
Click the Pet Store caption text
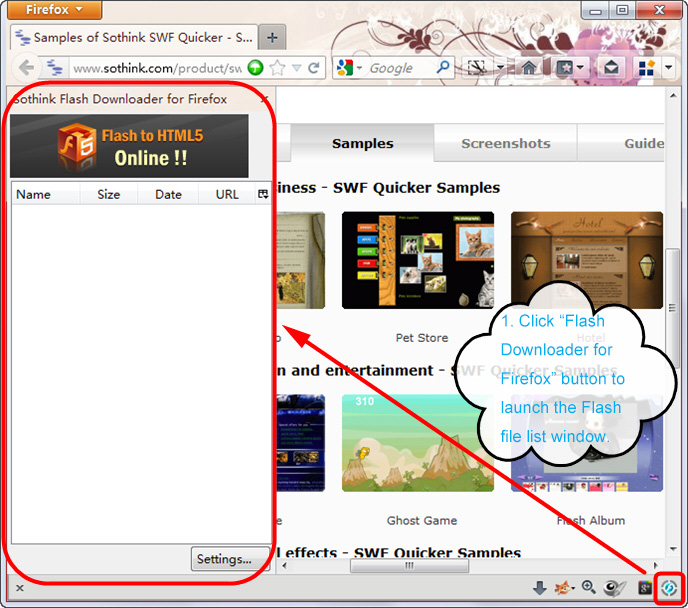(x=422, y=338)
